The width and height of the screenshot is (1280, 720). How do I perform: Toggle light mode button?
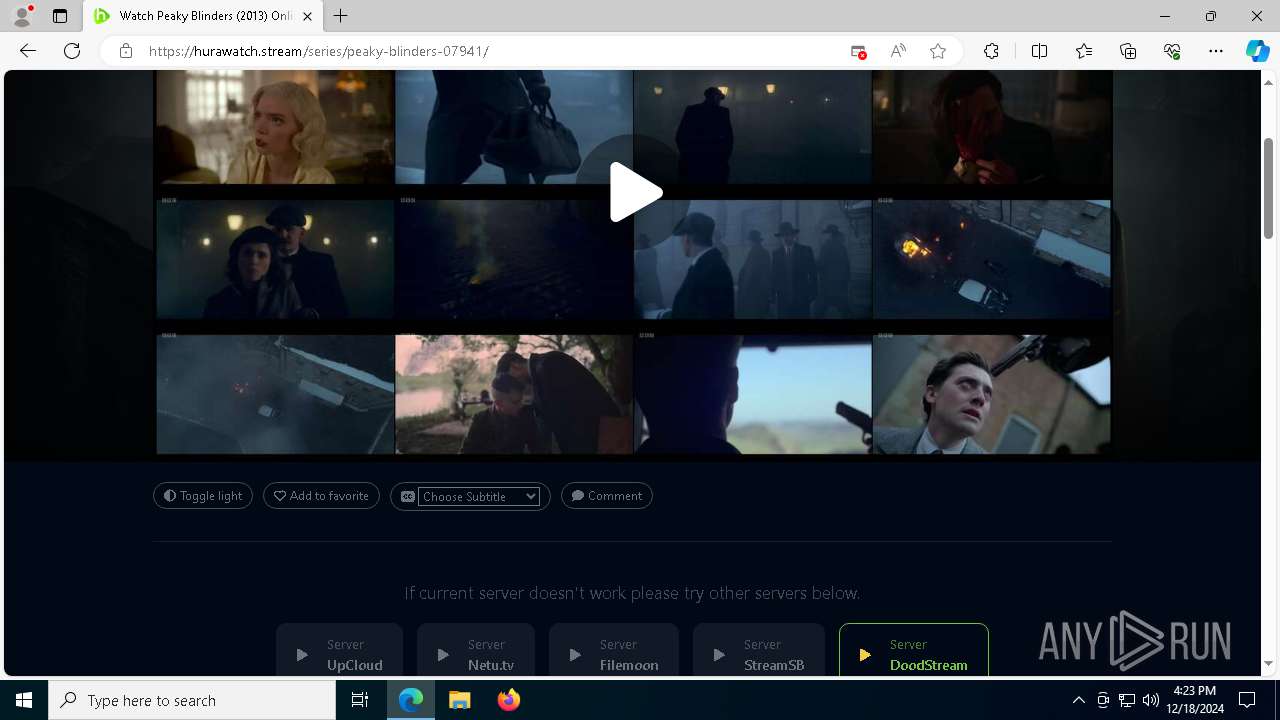pyautogui.click(x=203, y=496)
